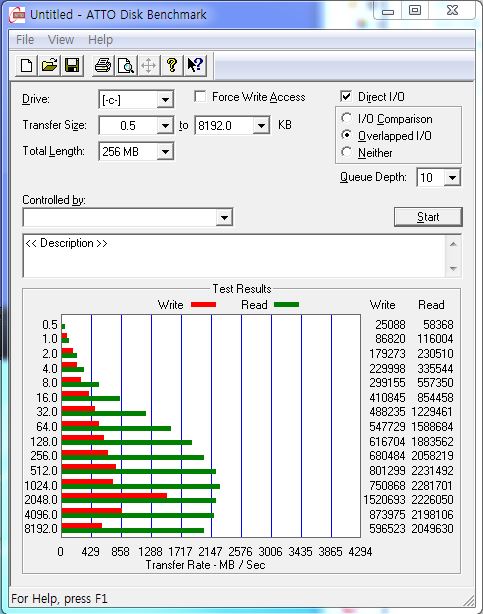
Task: Click the Read value 2281701
Action: coord(432,486)
